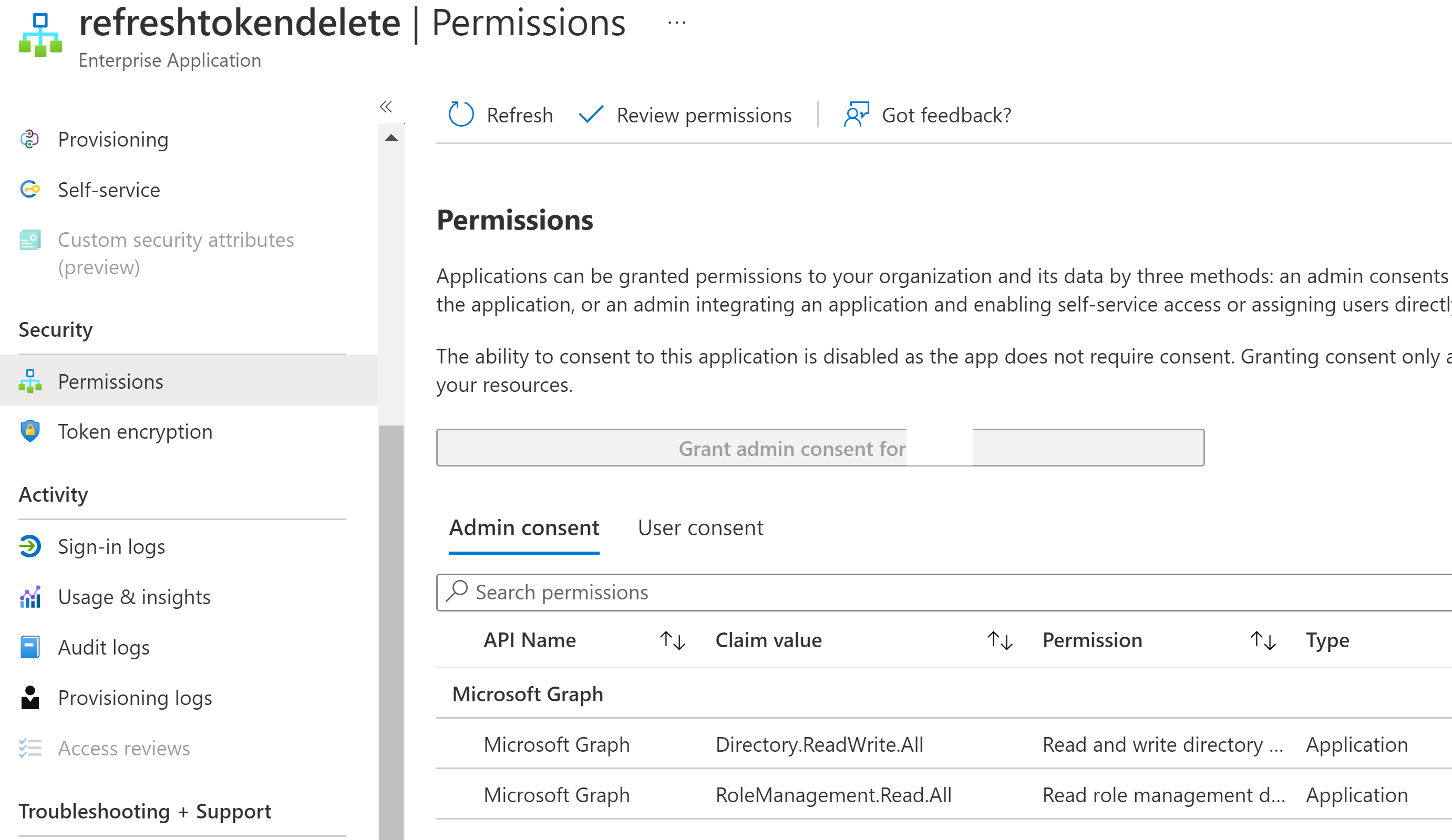The height and width of the screenshot is (840, 1452).
Task: Select Microsoft Graph in RoleManagement.Read.All row
Action: tap(557, 795)
